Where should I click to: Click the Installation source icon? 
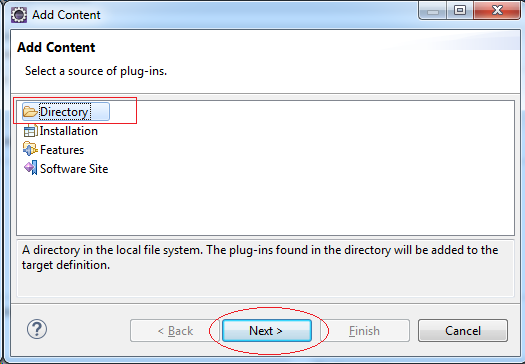30,131
